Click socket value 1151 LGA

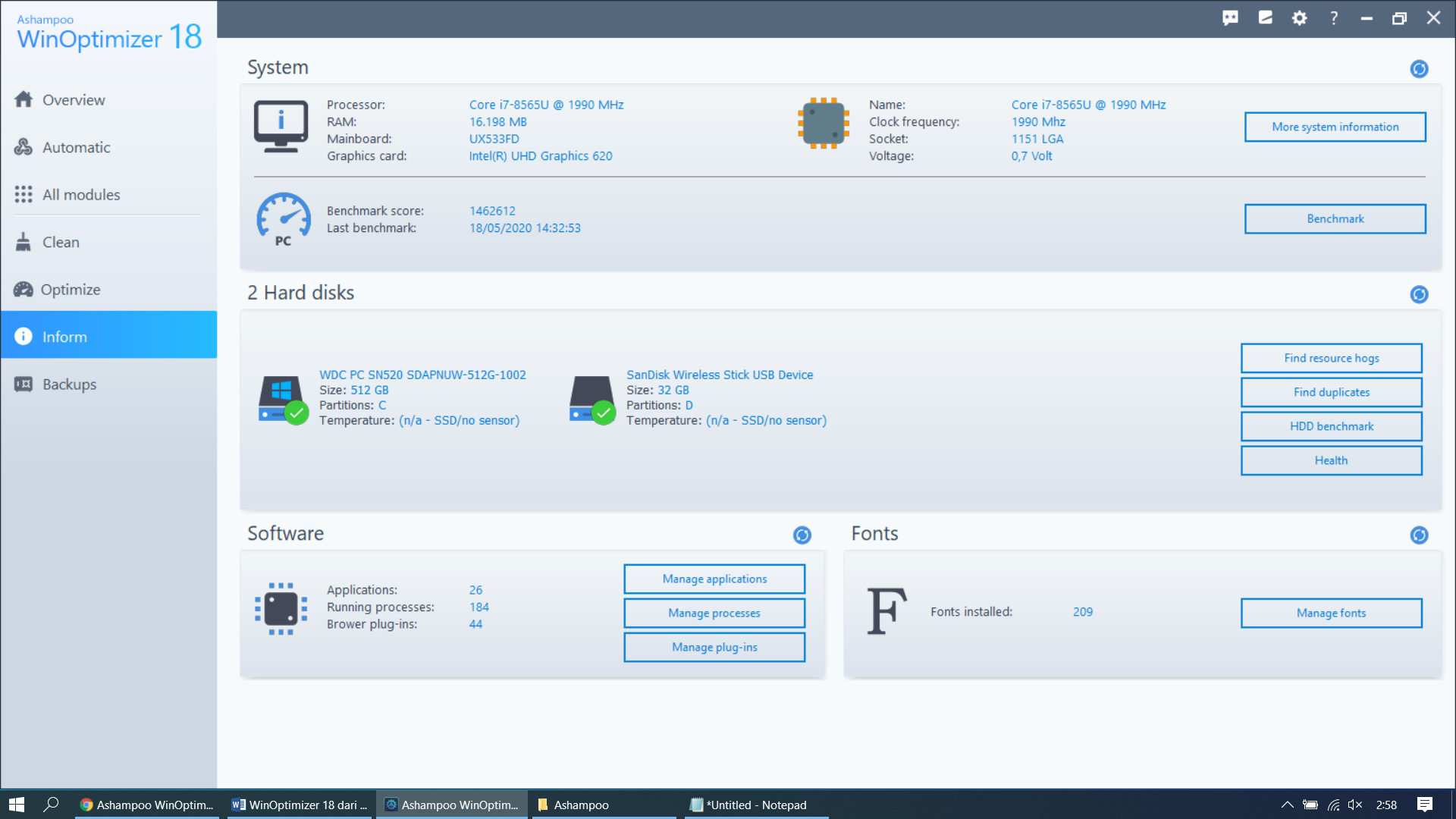click(1037, 139)
